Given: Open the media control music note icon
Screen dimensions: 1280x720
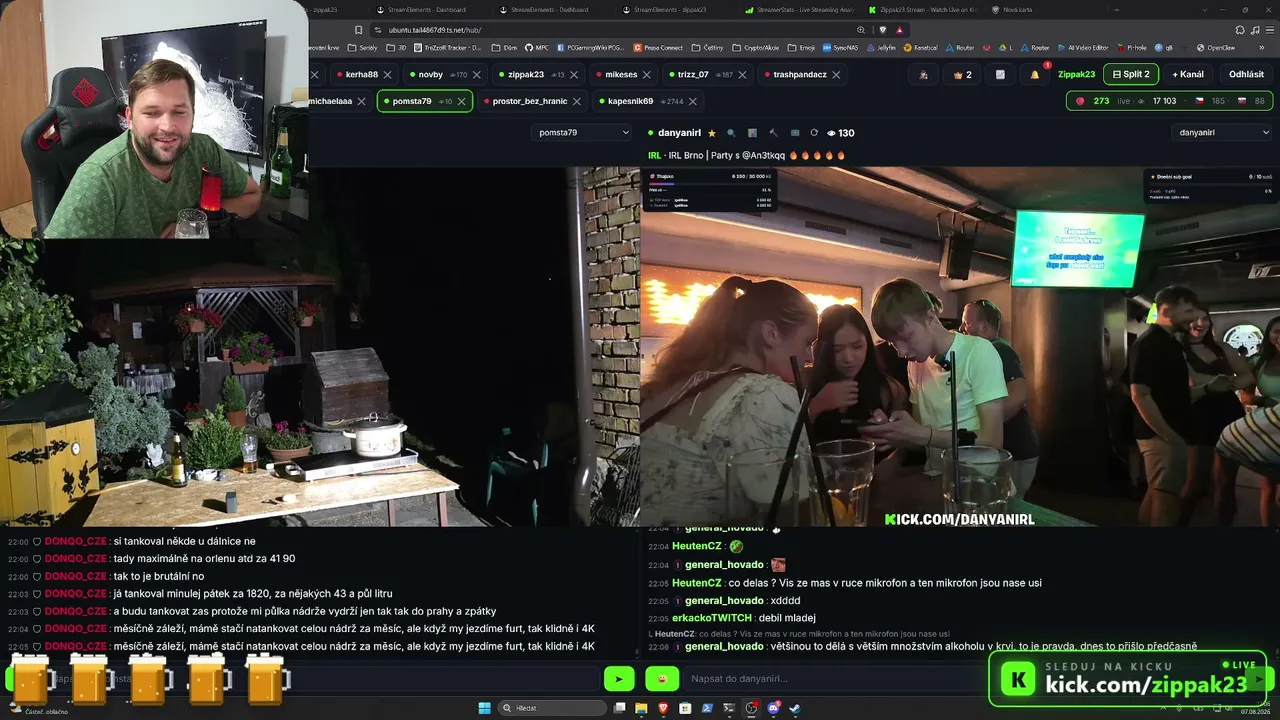Looking at the screenshot, I should [x=1254, y=30].
